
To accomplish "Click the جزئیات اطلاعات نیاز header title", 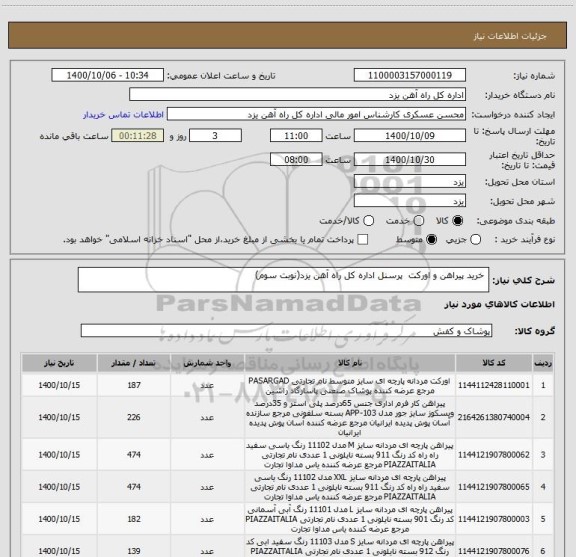I will click(510, 36).
